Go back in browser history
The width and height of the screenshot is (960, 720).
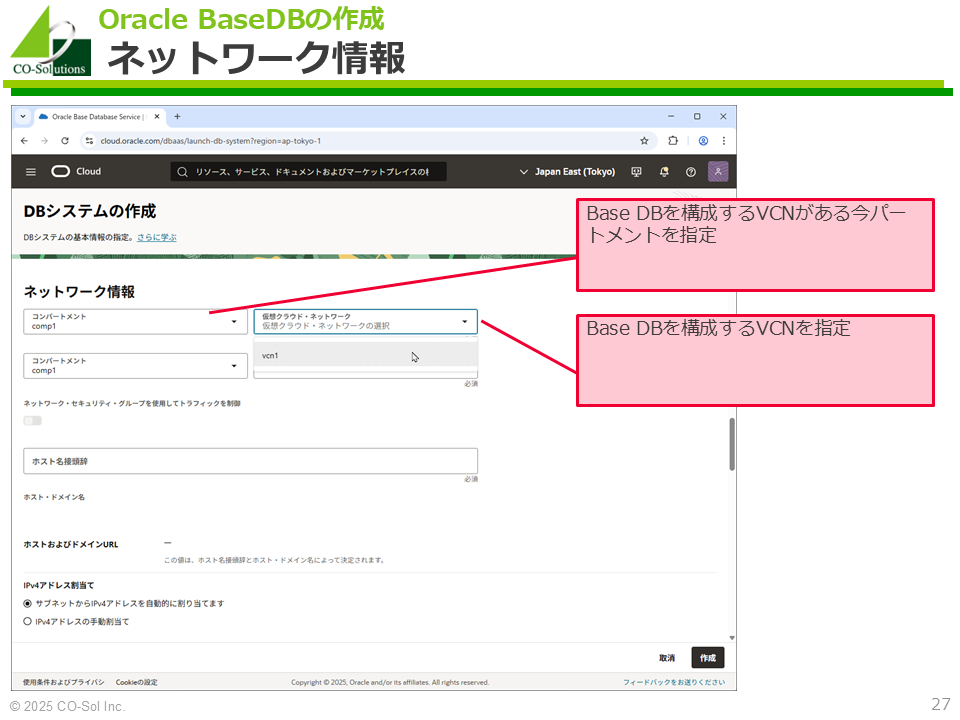24,141
